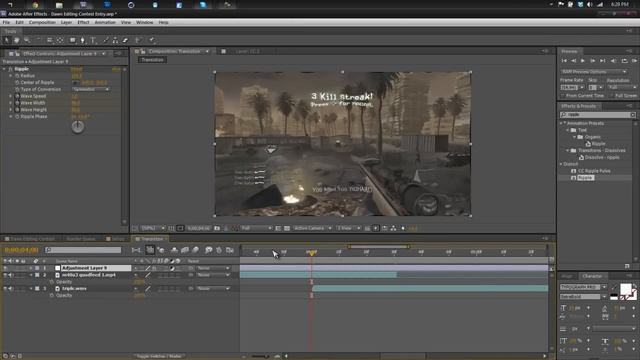Switch to Render Queue tab

coord(81,239)
